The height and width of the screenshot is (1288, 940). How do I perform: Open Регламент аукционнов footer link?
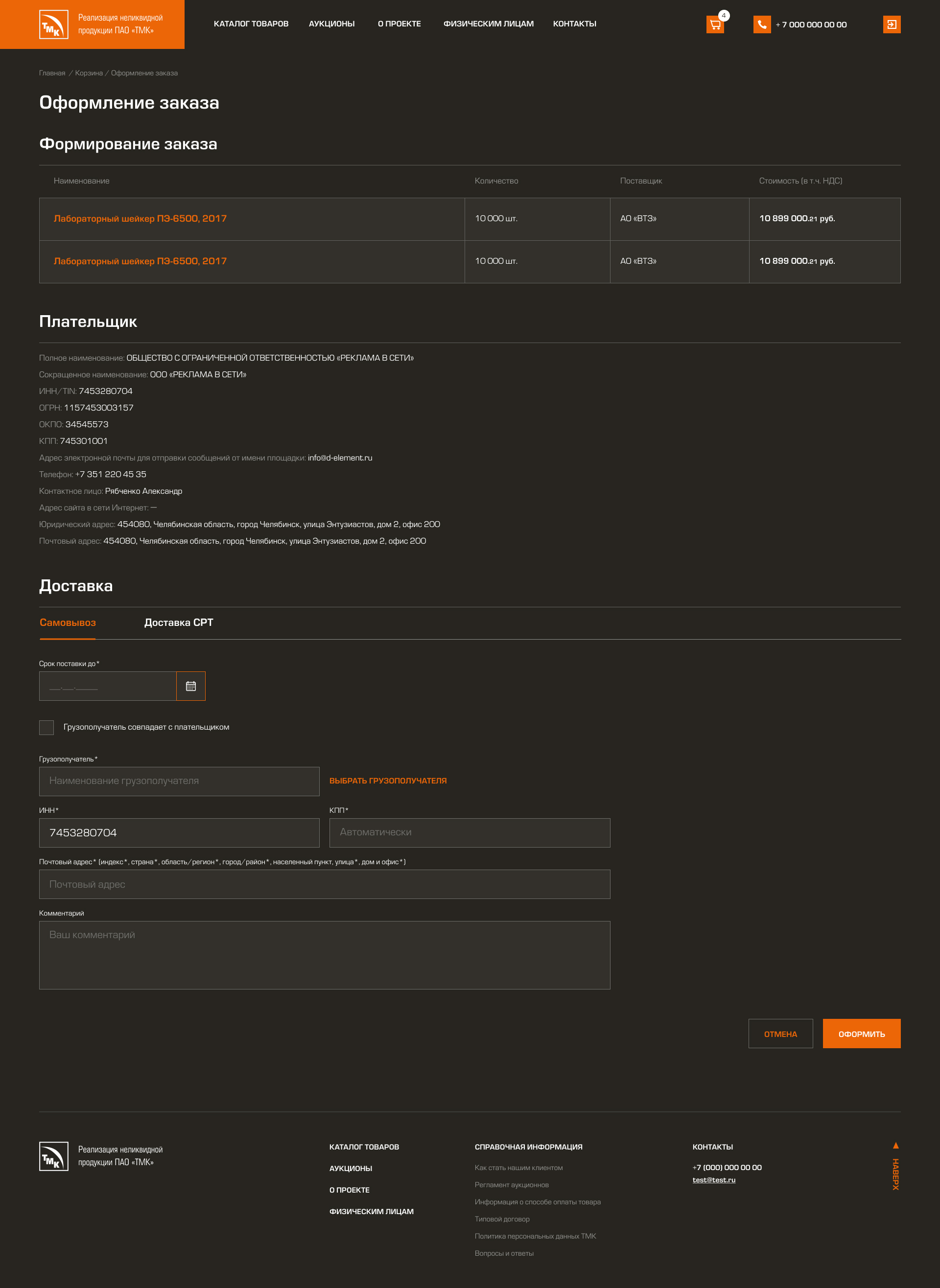point(512,1185)
